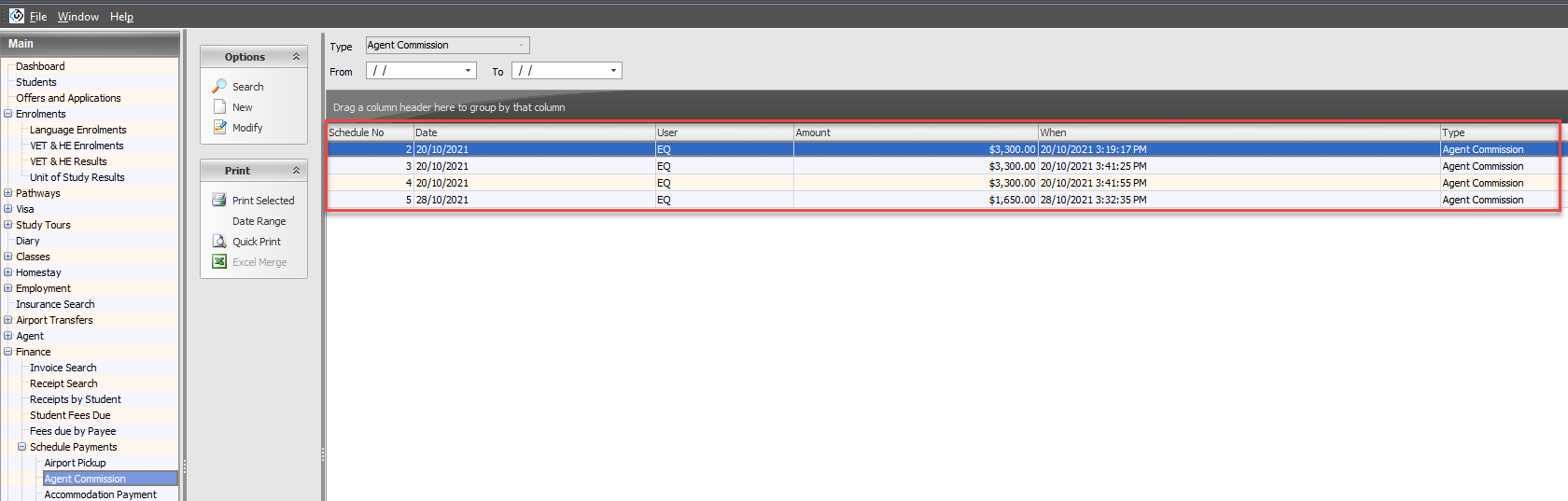Open the Window menu
Viewport: 1568px width, 501px height.
click(78, 17)
